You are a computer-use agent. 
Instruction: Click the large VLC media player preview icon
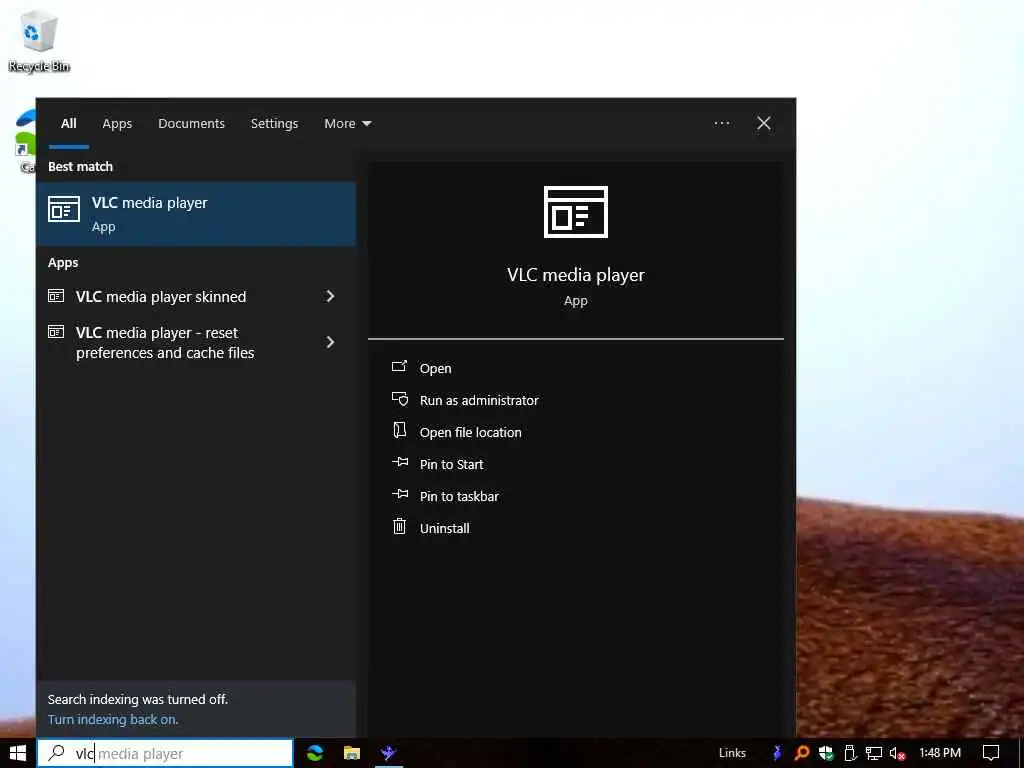pyautogui.click(x=575, y=212)
